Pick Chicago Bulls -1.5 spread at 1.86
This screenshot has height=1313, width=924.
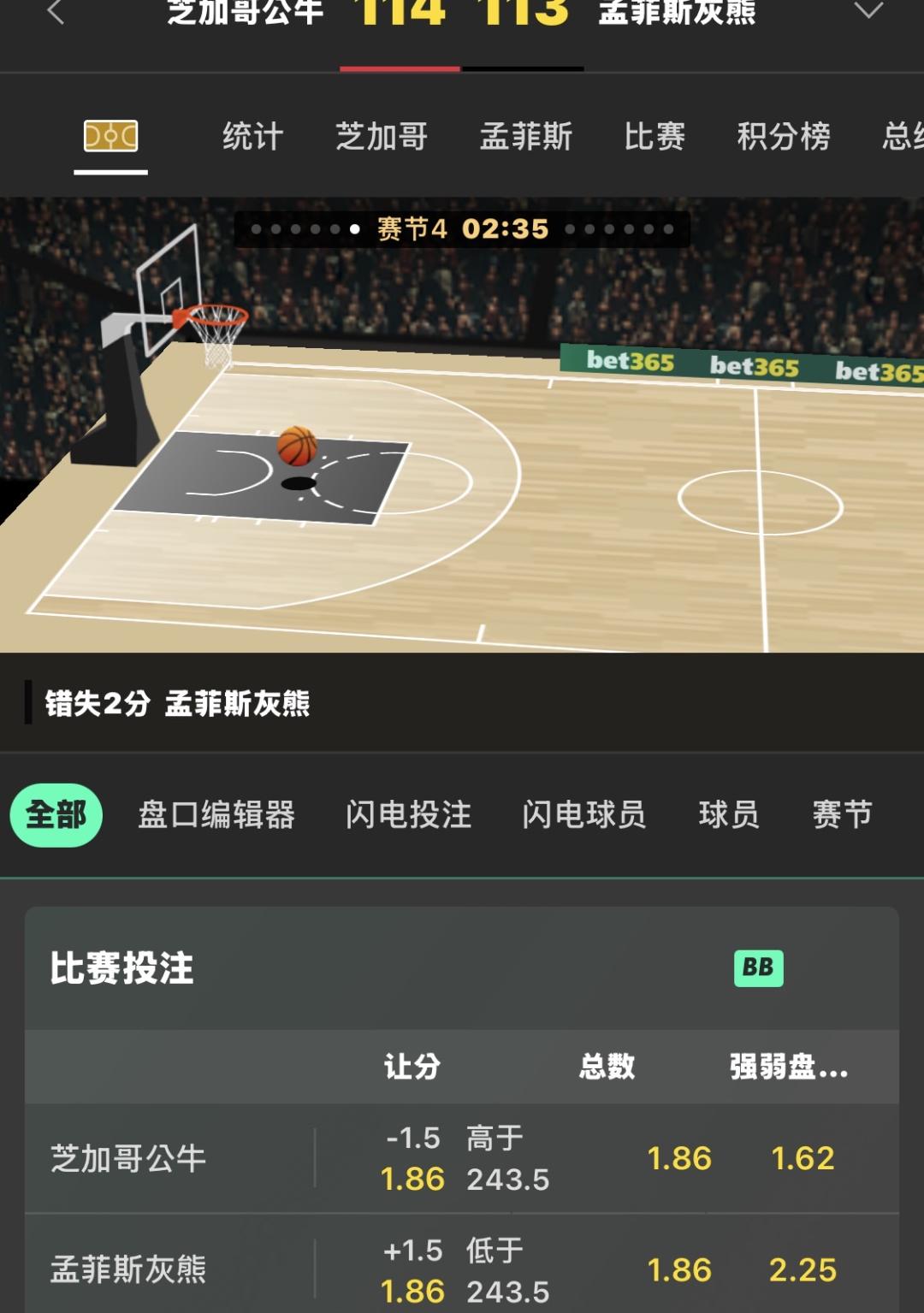(413, 1158)
